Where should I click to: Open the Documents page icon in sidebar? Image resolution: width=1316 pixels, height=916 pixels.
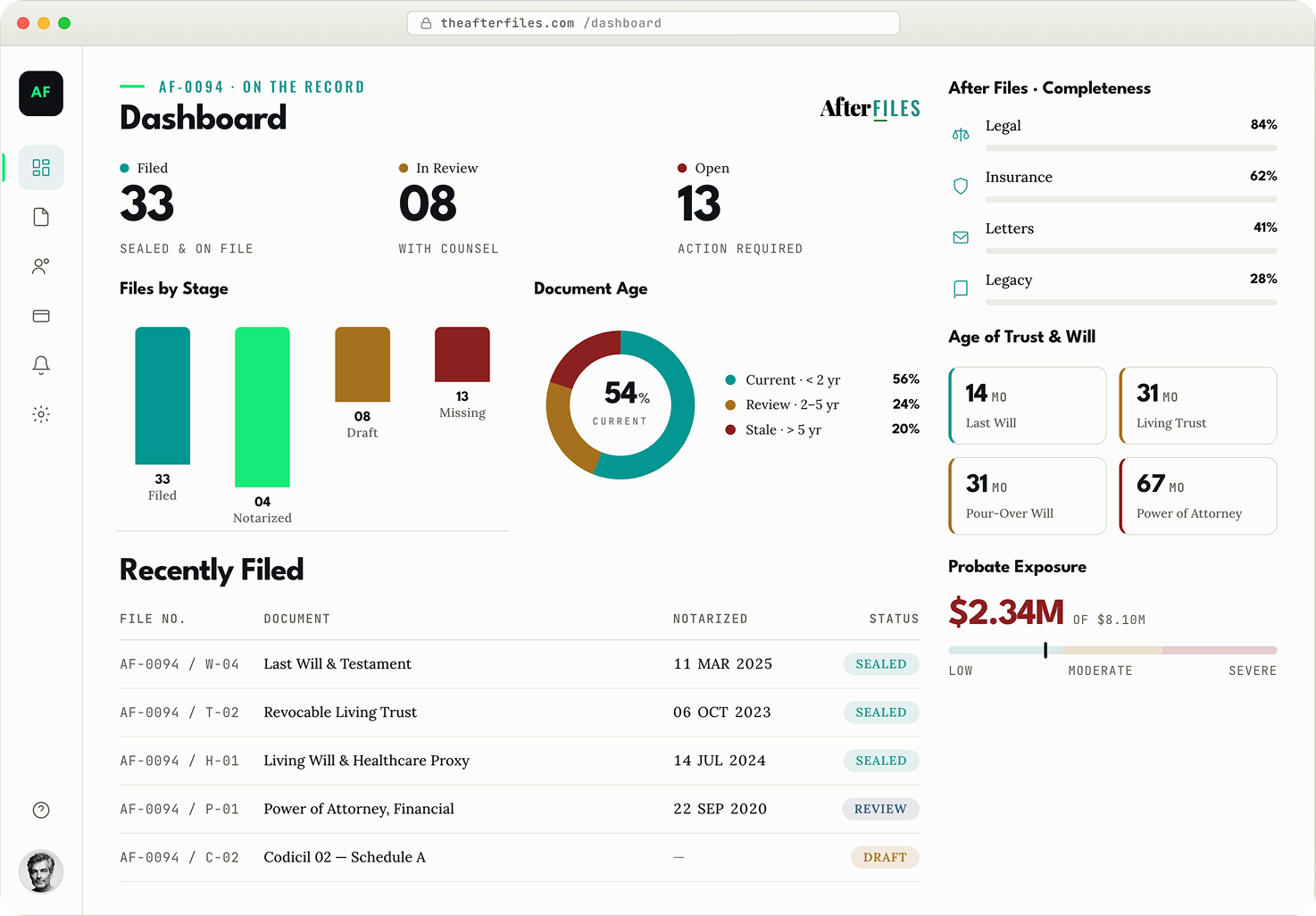click(x=41, y=217)
